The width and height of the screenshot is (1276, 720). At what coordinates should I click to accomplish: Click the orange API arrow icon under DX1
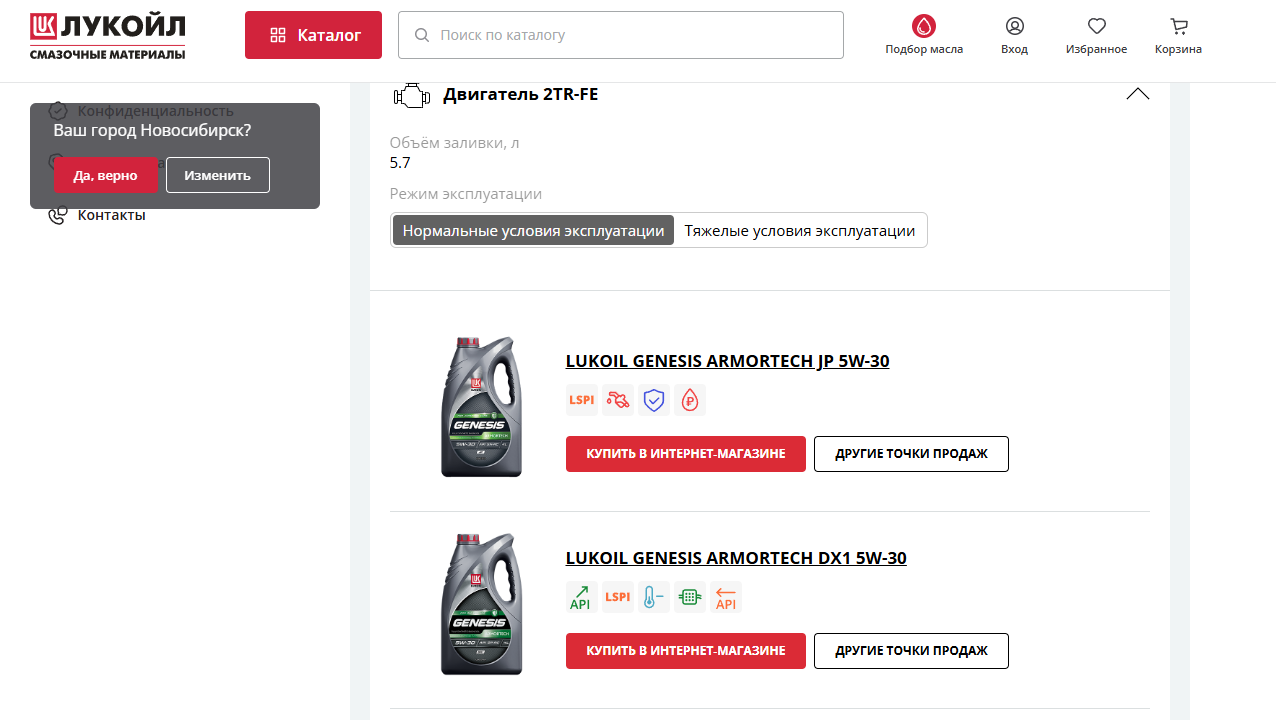point(726,597)
